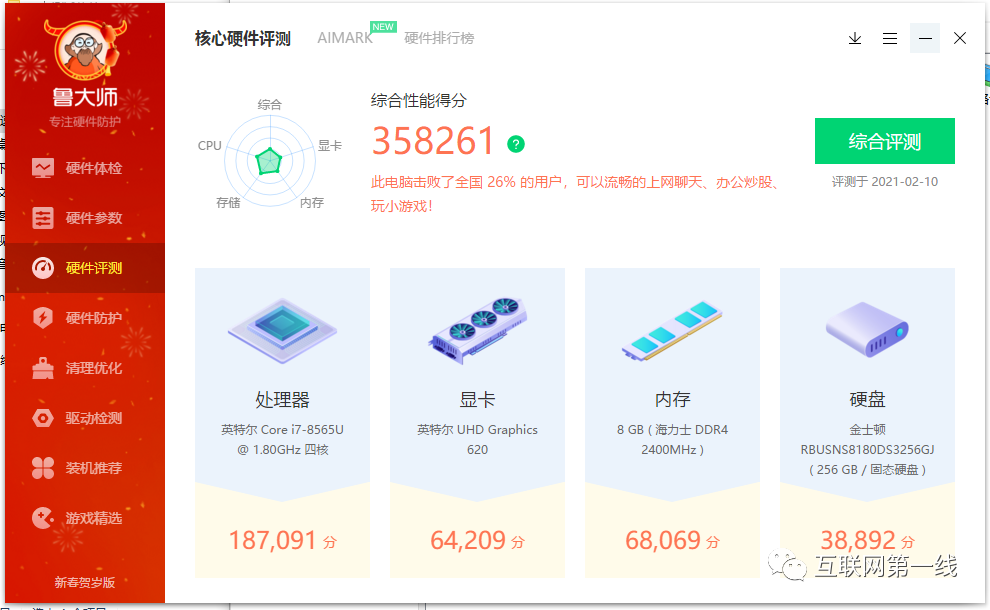Click the memory stick illustration
Image resolution: width=990 pixels, height=610 pixels.
(x=672, y=331)
